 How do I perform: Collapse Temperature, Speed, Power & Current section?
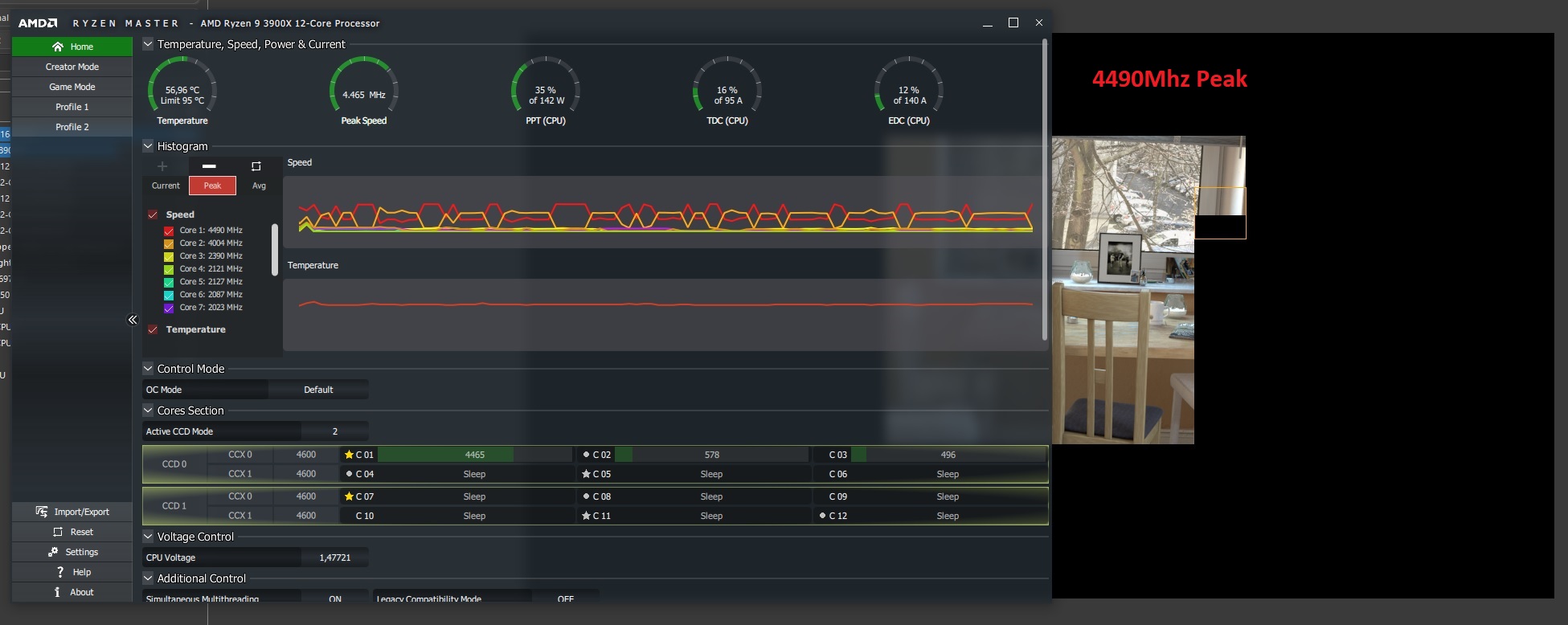148,44
